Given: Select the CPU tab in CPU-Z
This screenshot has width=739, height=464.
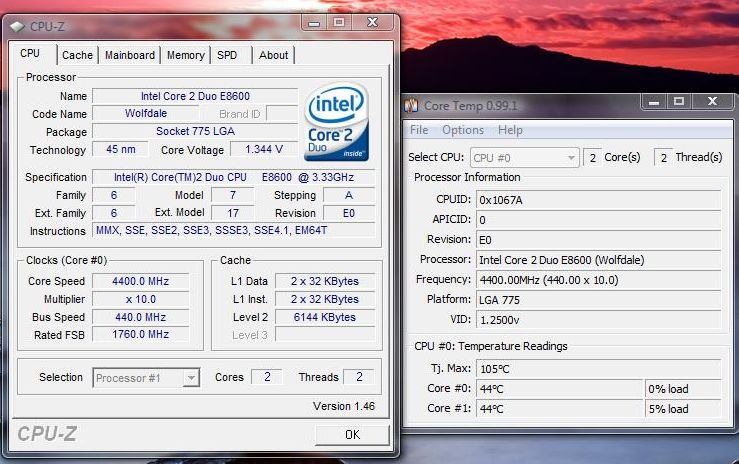Looking at the screenshot, I should (x=30, y=53).
